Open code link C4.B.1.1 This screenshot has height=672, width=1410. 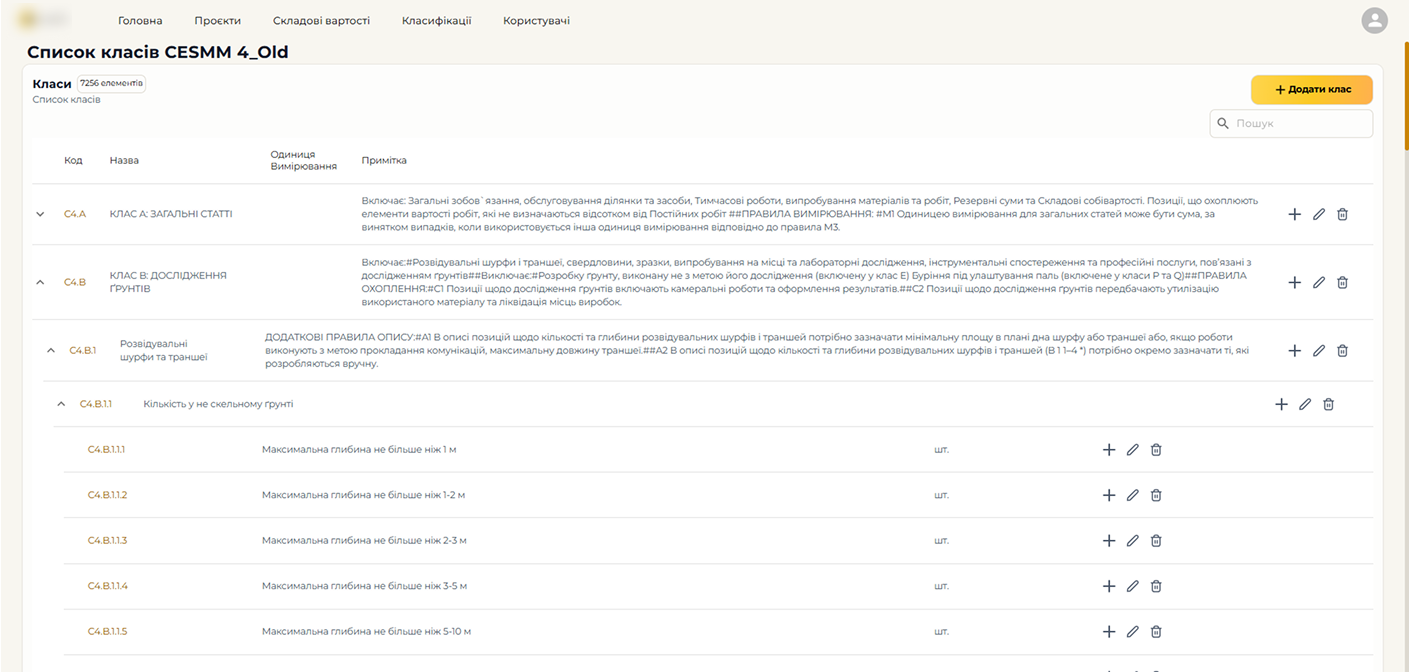pyautogui.click(x=96, y=404)
